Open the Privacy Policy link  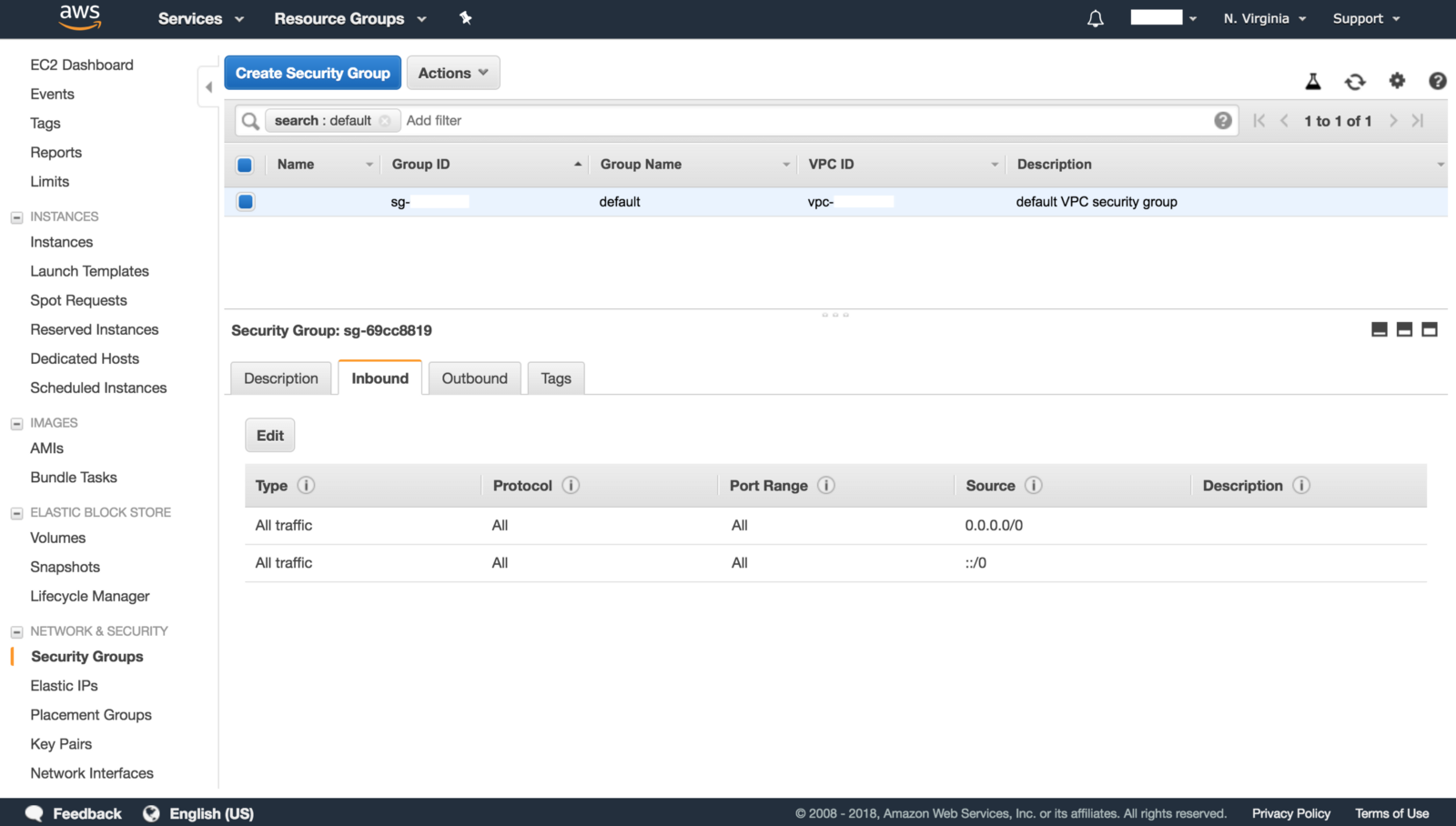[x=1291, y=813]
